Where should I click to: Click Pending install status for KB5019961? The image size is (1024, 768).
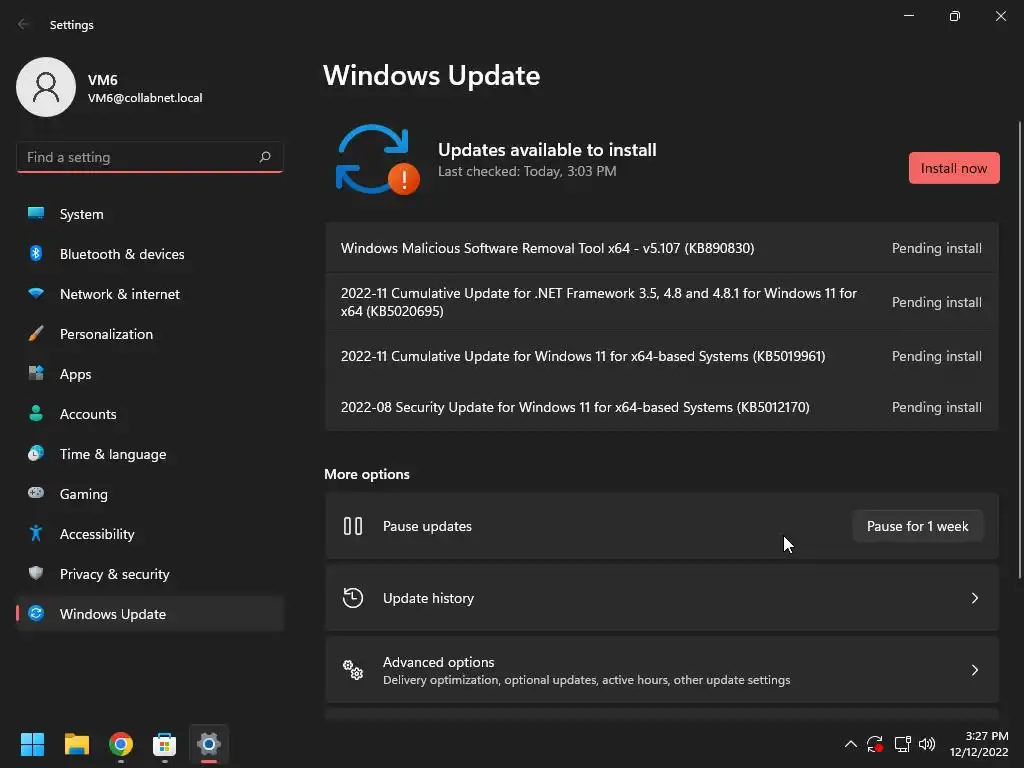point(936,356)
